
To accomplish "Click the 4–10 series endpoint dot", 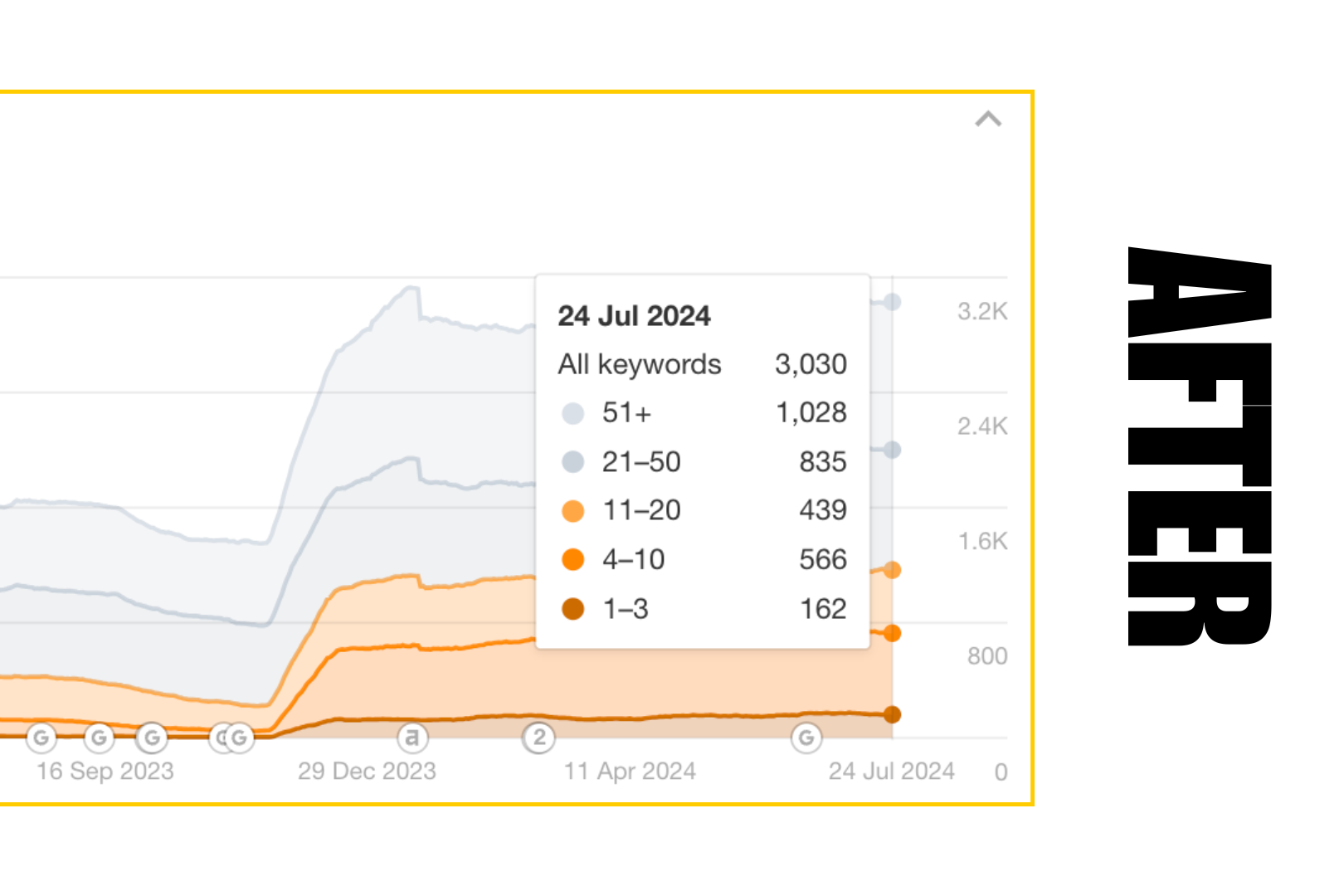I will [x=893, y=634].
